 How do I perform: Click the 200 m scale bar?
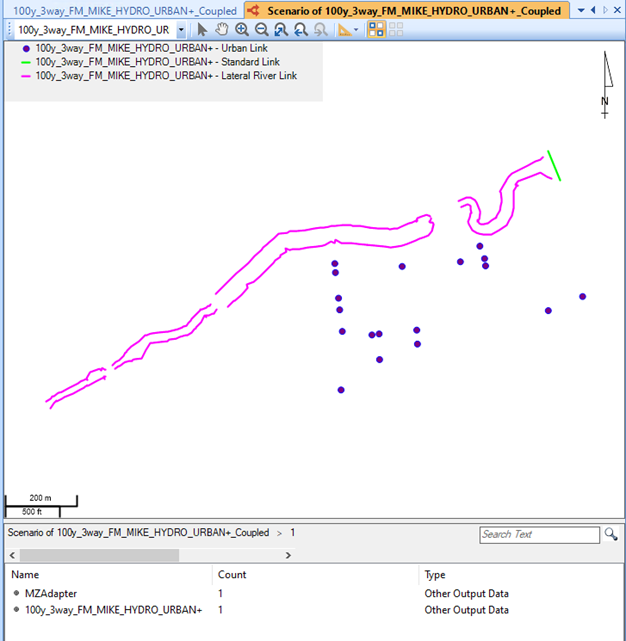pos(41,500)
